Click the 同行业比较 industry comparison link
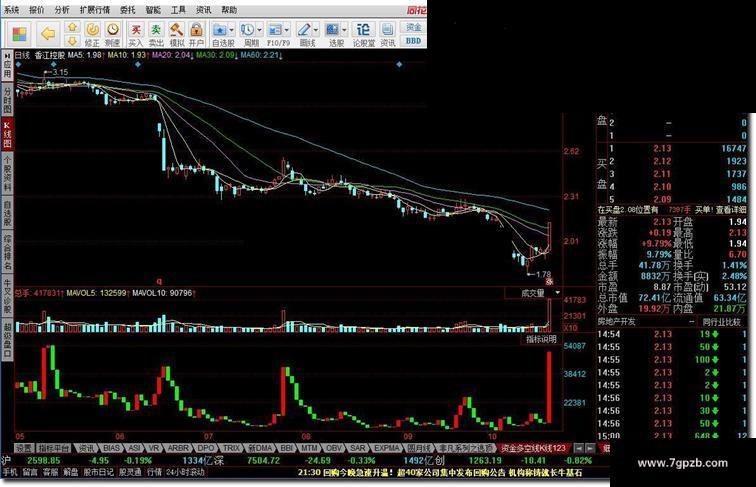The width and height of the screenshot is (756, 487). (721, 322)
